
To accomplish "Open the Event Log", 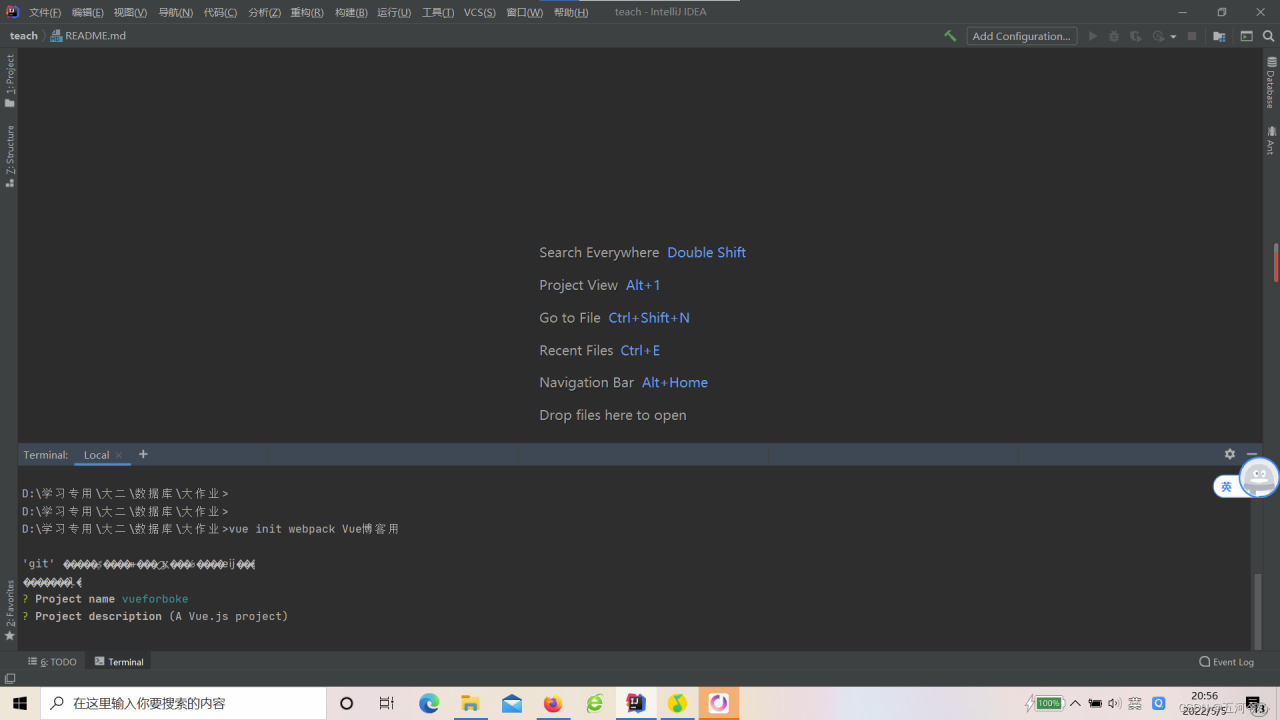I will coord(1227,662).
